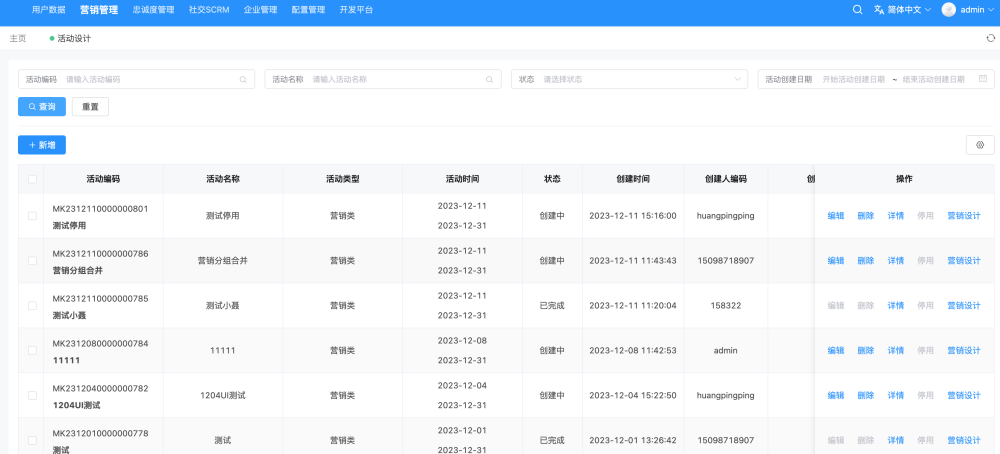The height and width of the screenshot is (454, 1000).
Task: Click the 活动编码 column header
Action: (103, 179)
